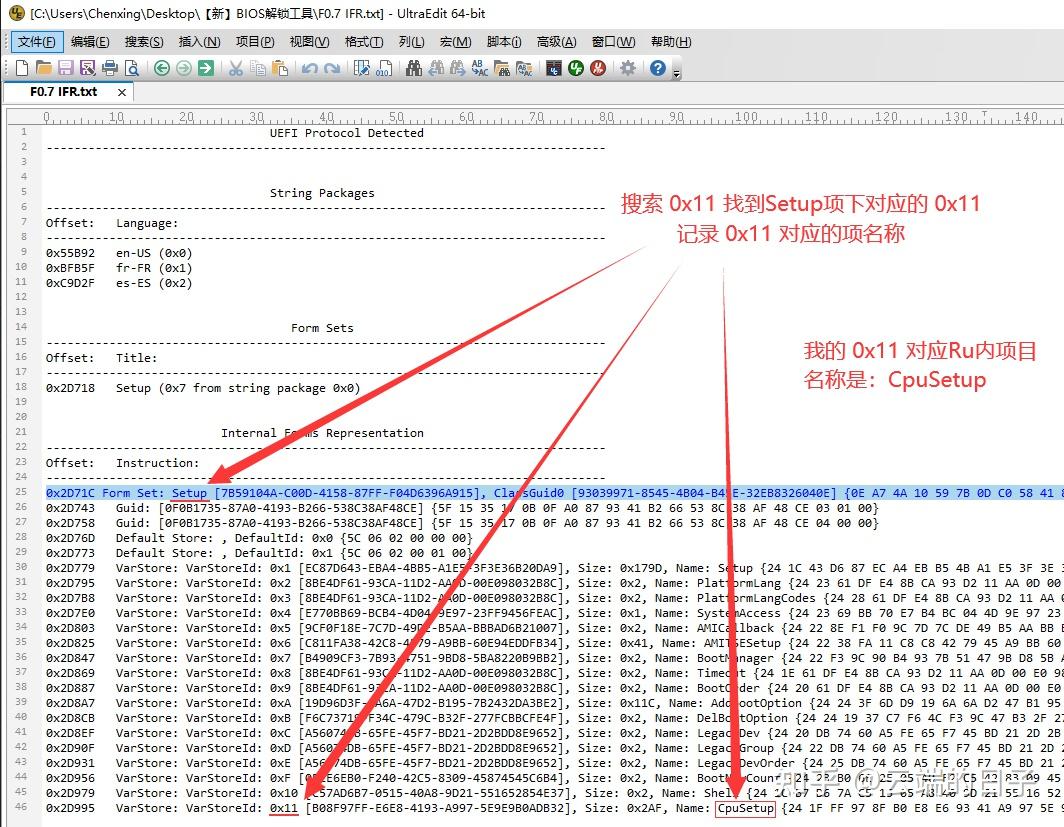Open Find in Files folder icon
The image size is (1064, 827).
tap(502, 68)
